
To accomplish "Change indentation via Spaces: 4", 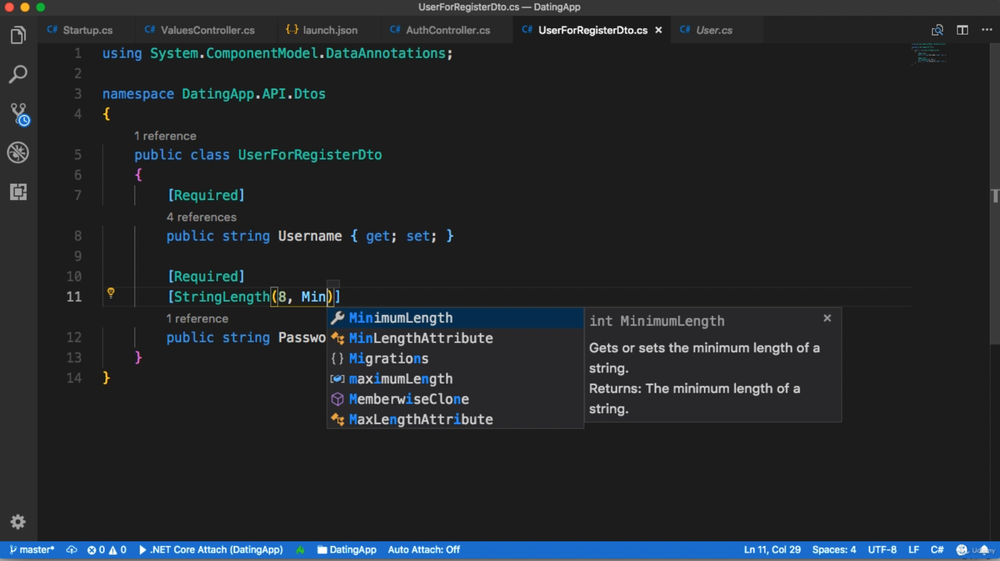I will tap(834, 550).
